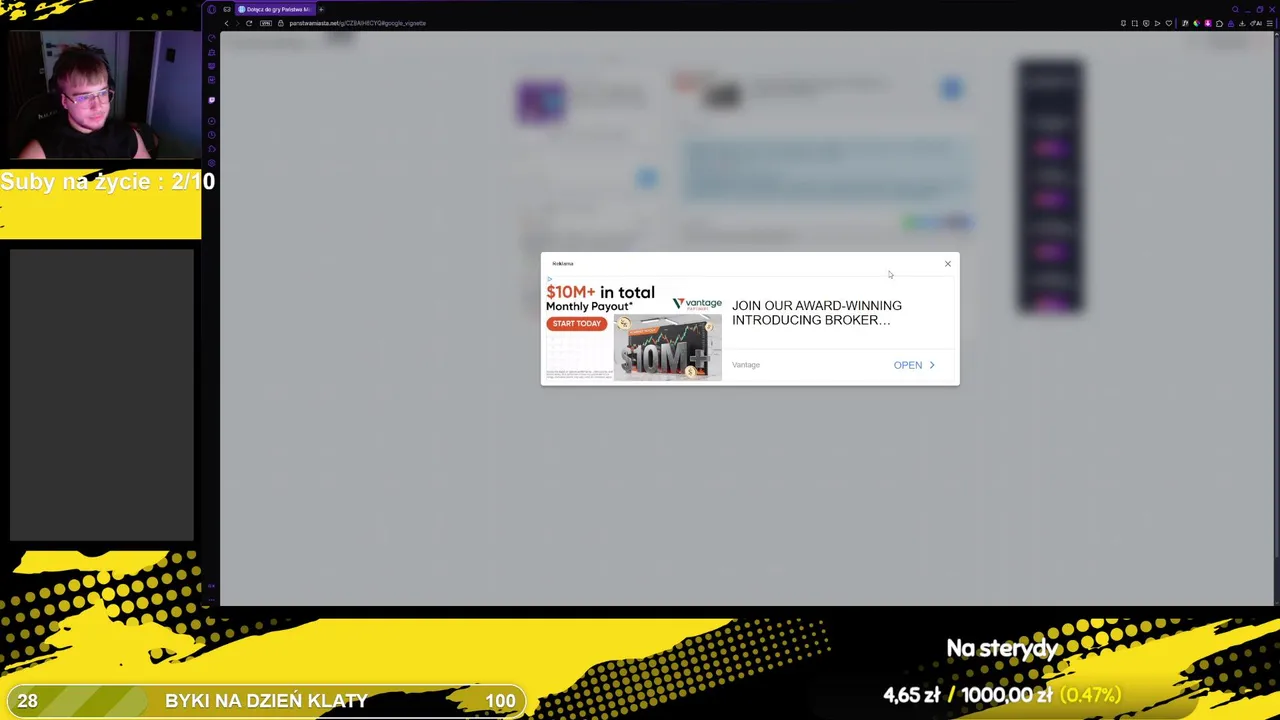Reload the page with refresh icon
This screenshot has width=1280, height=720.
point(249,23)
